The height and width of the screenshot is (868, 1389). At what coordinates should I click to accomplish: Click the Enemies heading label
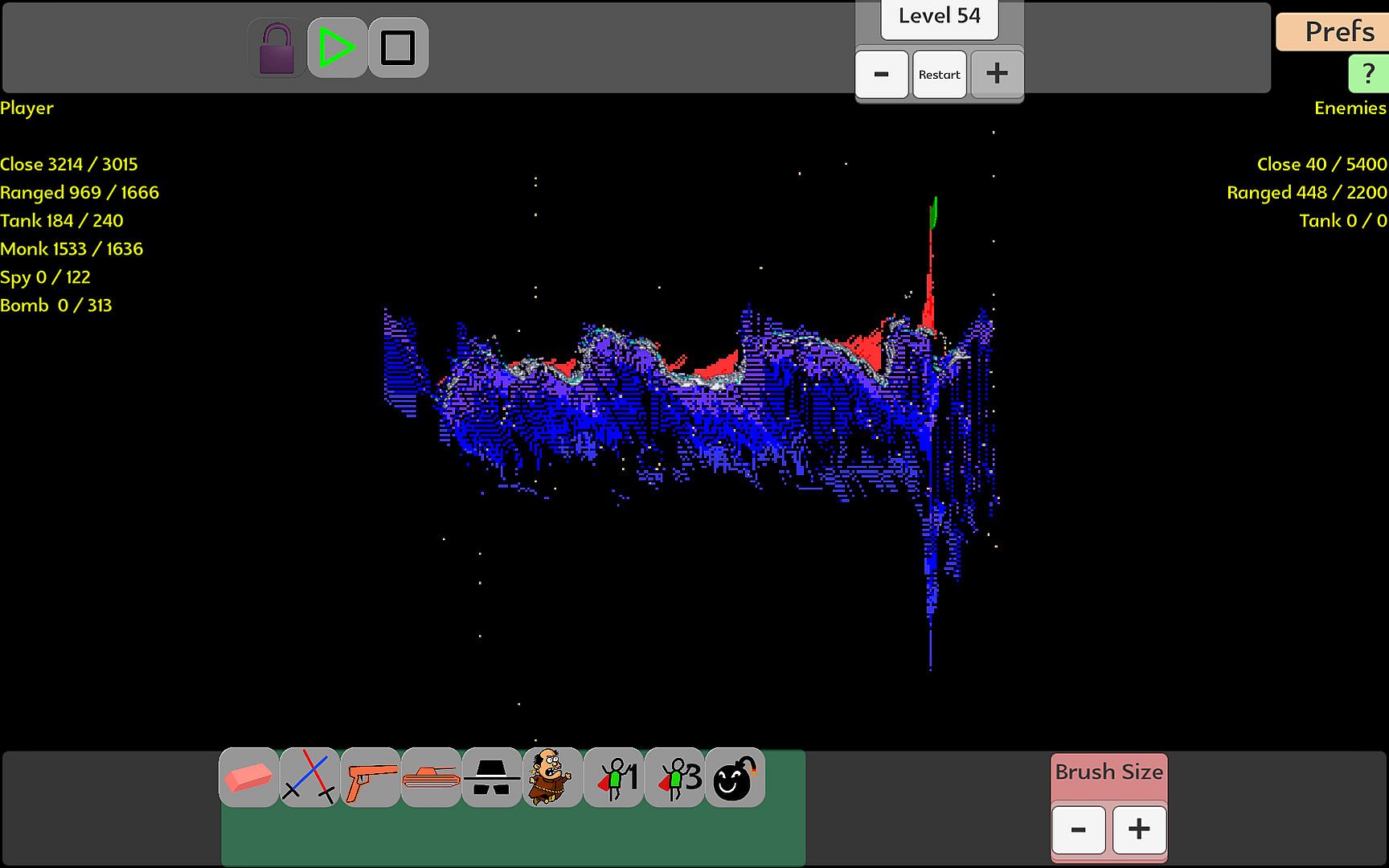click(x=1350, y=108)
